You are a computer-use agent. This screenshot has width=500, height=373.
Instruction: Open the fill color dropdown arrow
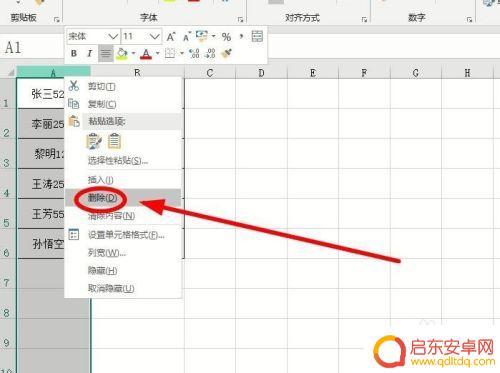pyautogui.click(x=133, y=53)
